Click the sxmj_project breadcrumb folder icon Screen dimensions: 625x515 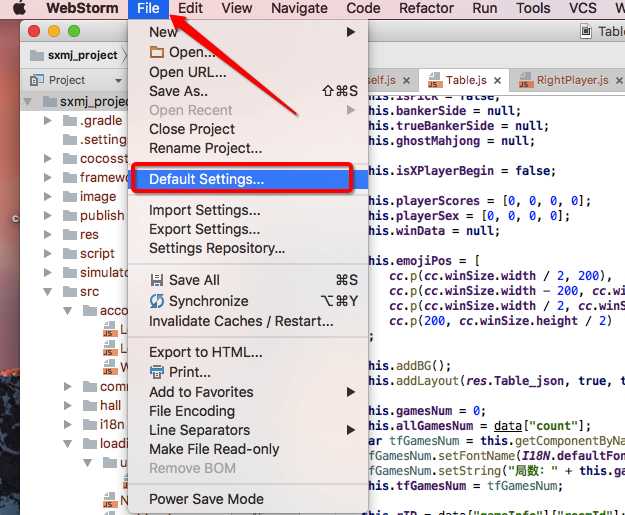(37, 55)
